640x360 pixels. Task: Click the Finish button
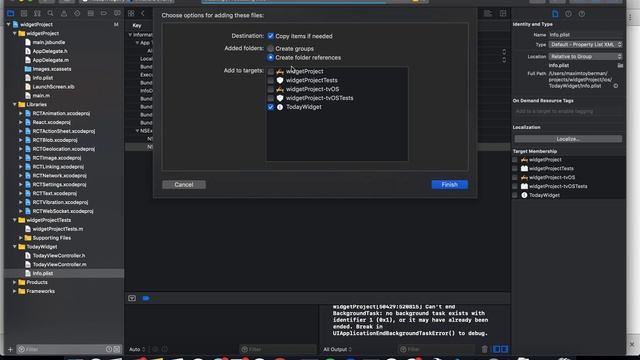tap(450, 184)
